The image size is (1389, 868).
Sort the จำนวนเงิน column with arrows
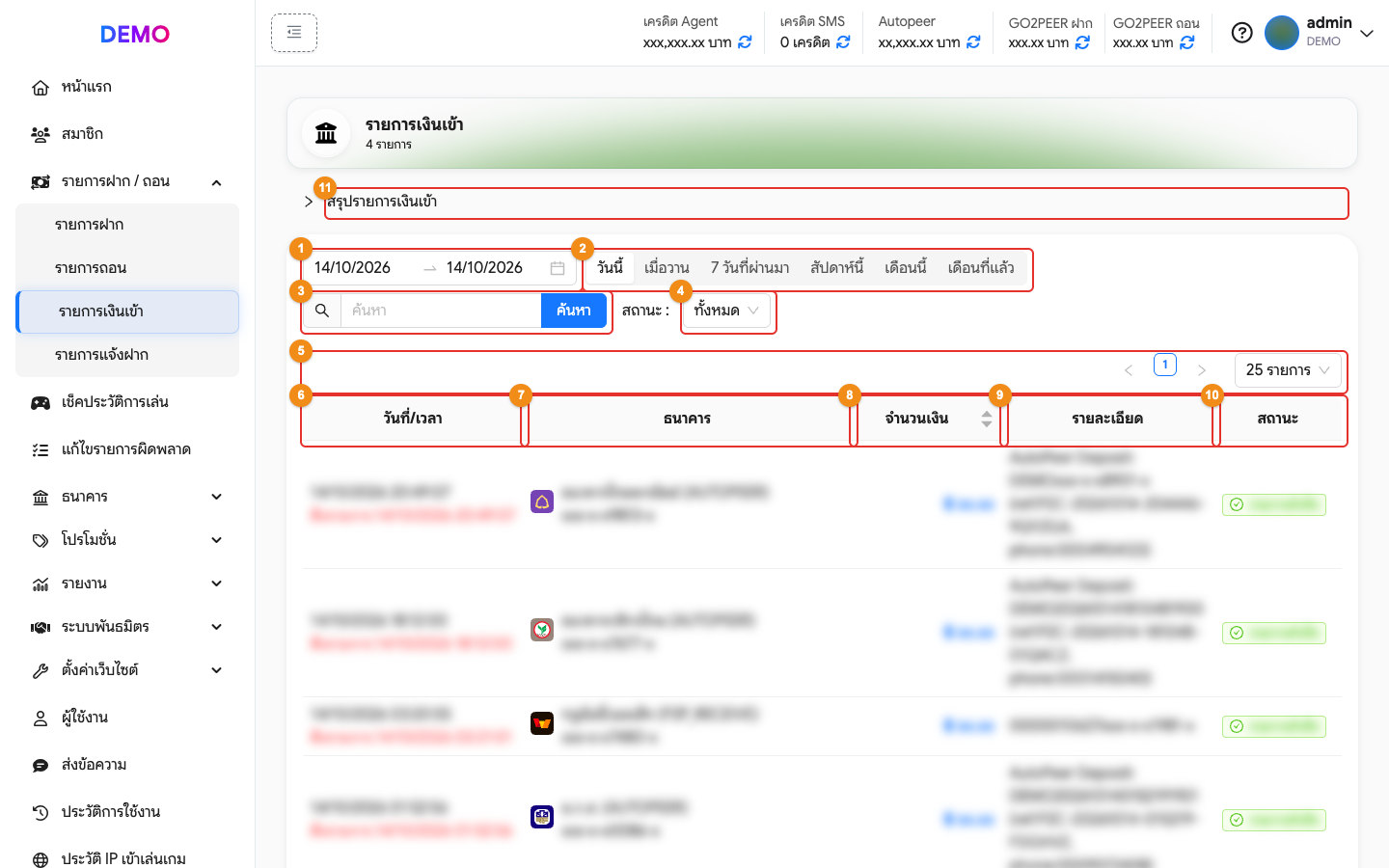(x=986, y=419)
